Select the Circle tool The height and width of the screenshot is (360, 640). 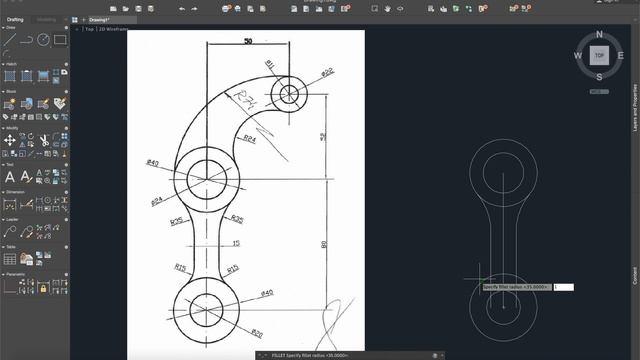[43, 40]
